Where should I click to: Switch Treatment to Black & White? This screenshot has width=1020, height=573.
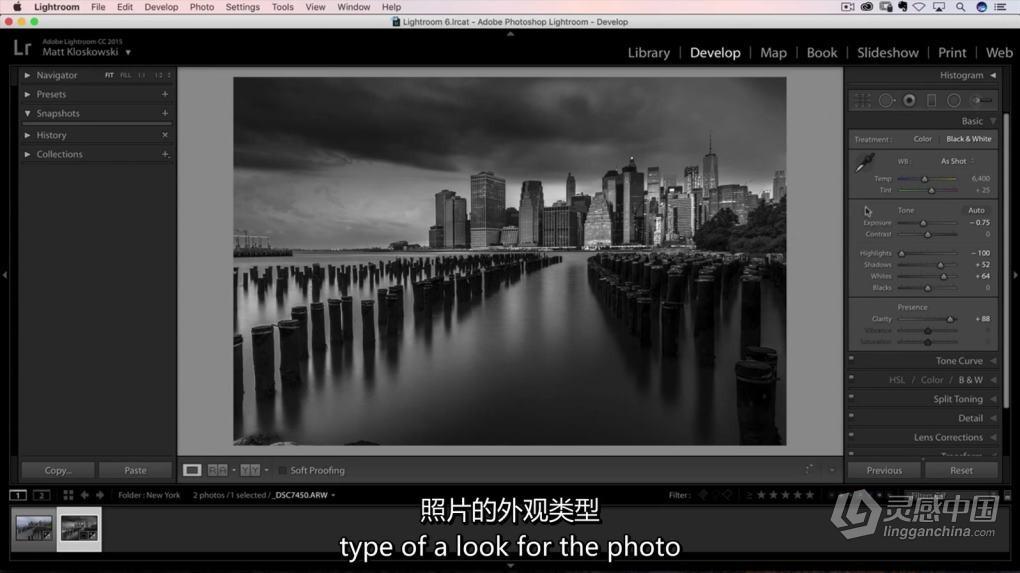969,139
